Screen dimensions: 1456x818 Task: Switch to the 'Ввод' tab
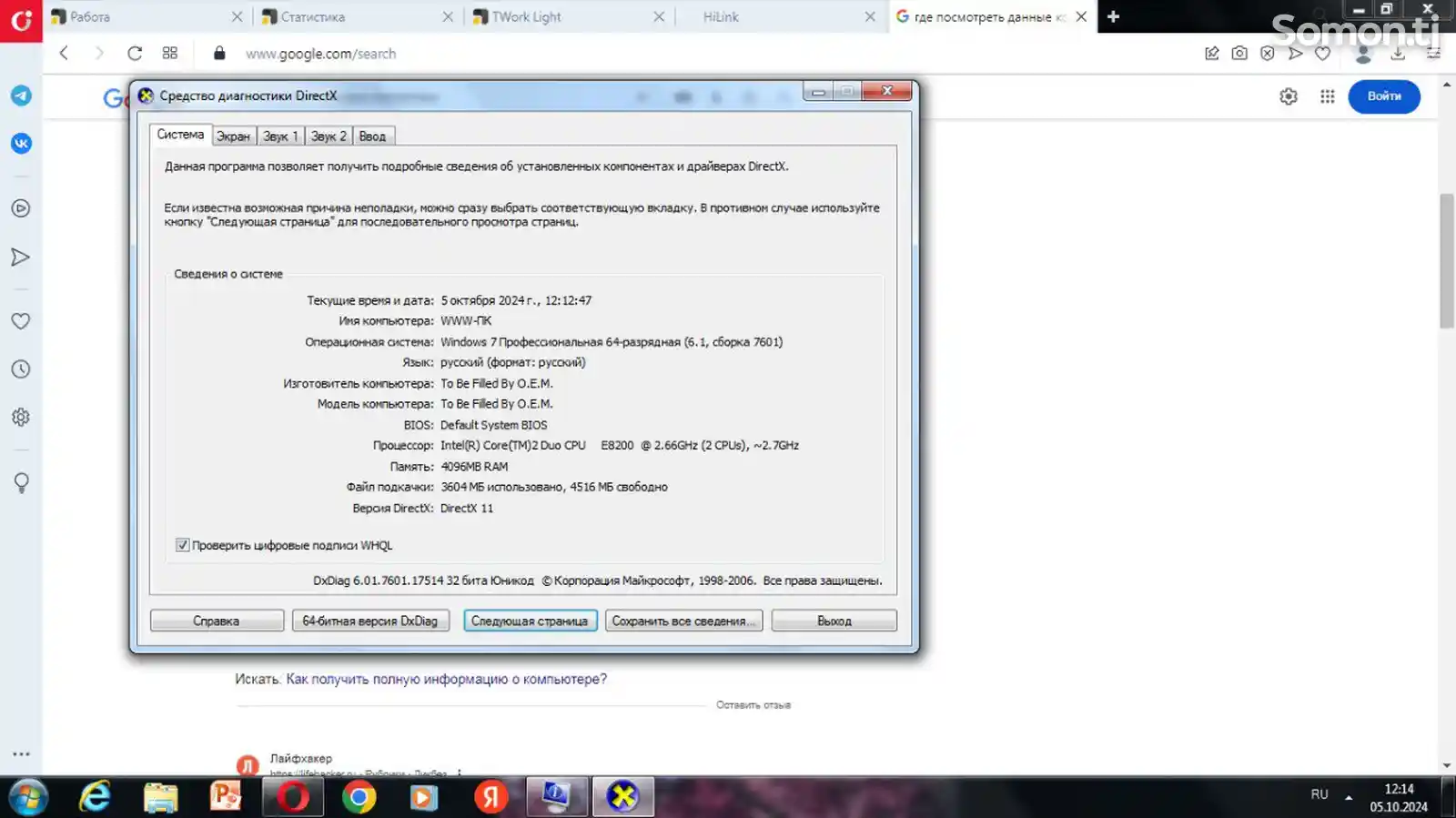372,136
